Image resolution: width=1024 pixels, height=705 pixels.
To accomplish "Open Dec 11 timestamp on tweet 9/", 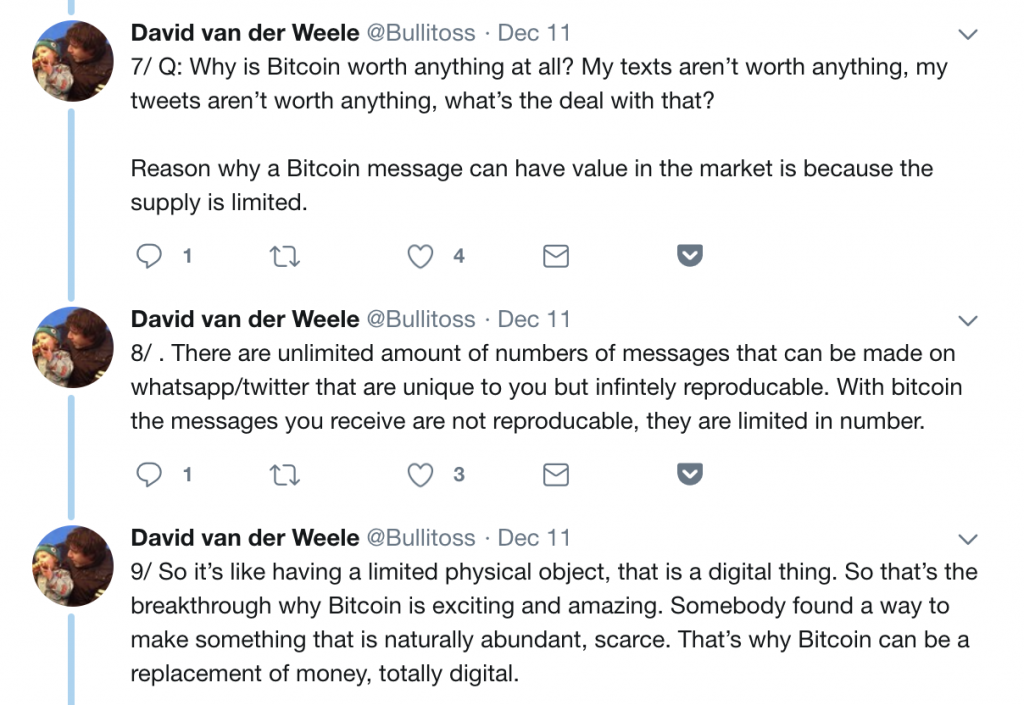I will (534, 538).
